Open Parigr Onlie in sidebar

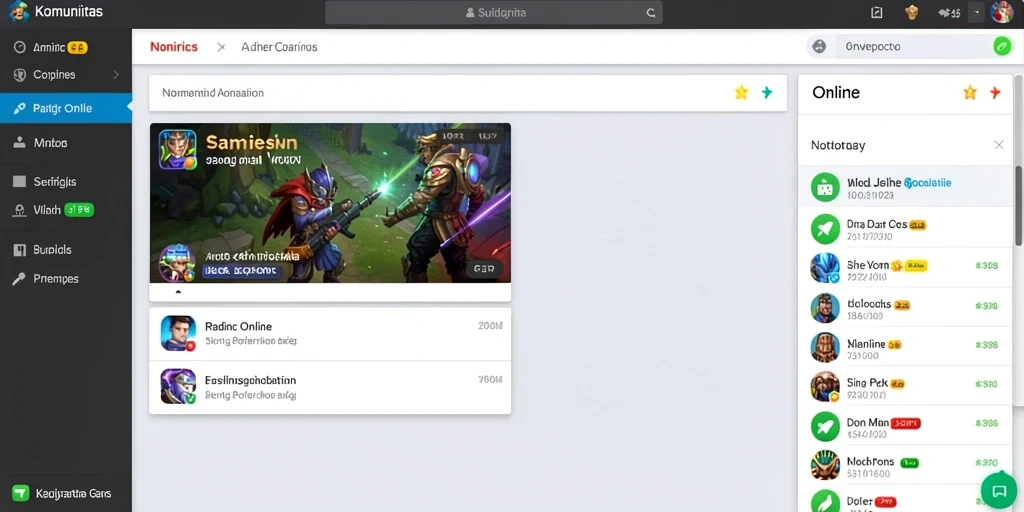pos(65,108)
